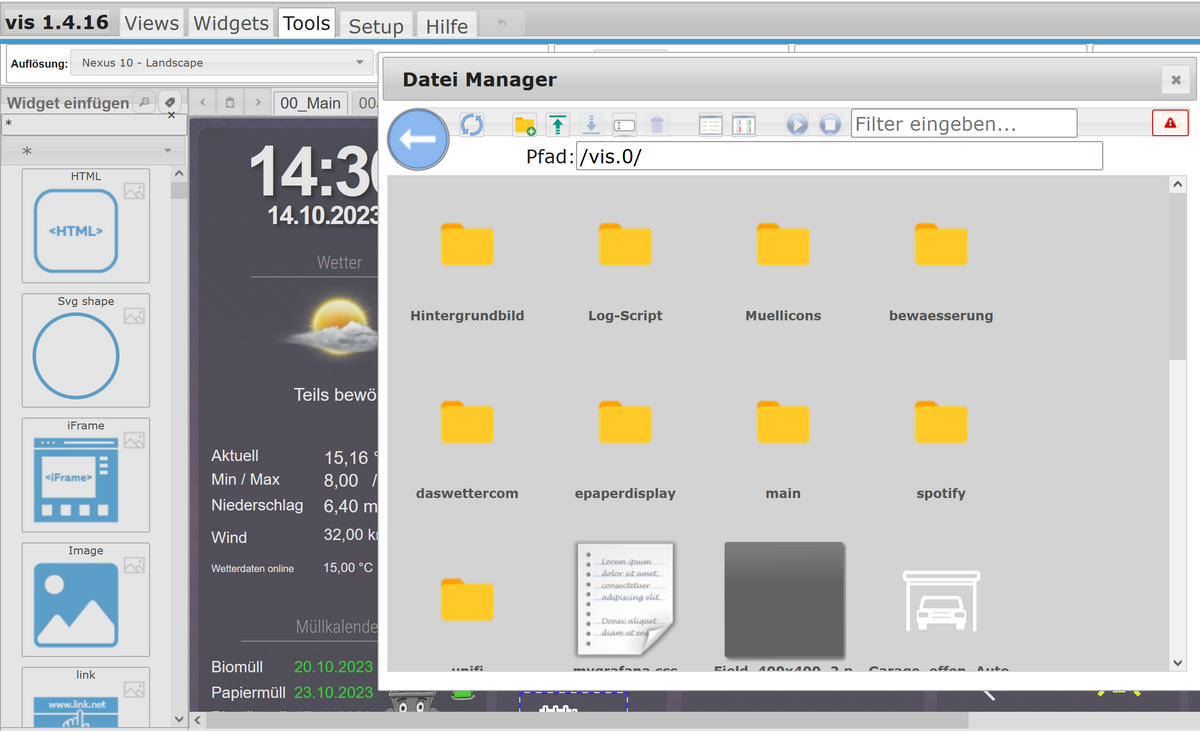Switch to tile view in Datei Manager
The image size is (1200, 731).
(x=743, y=125)
